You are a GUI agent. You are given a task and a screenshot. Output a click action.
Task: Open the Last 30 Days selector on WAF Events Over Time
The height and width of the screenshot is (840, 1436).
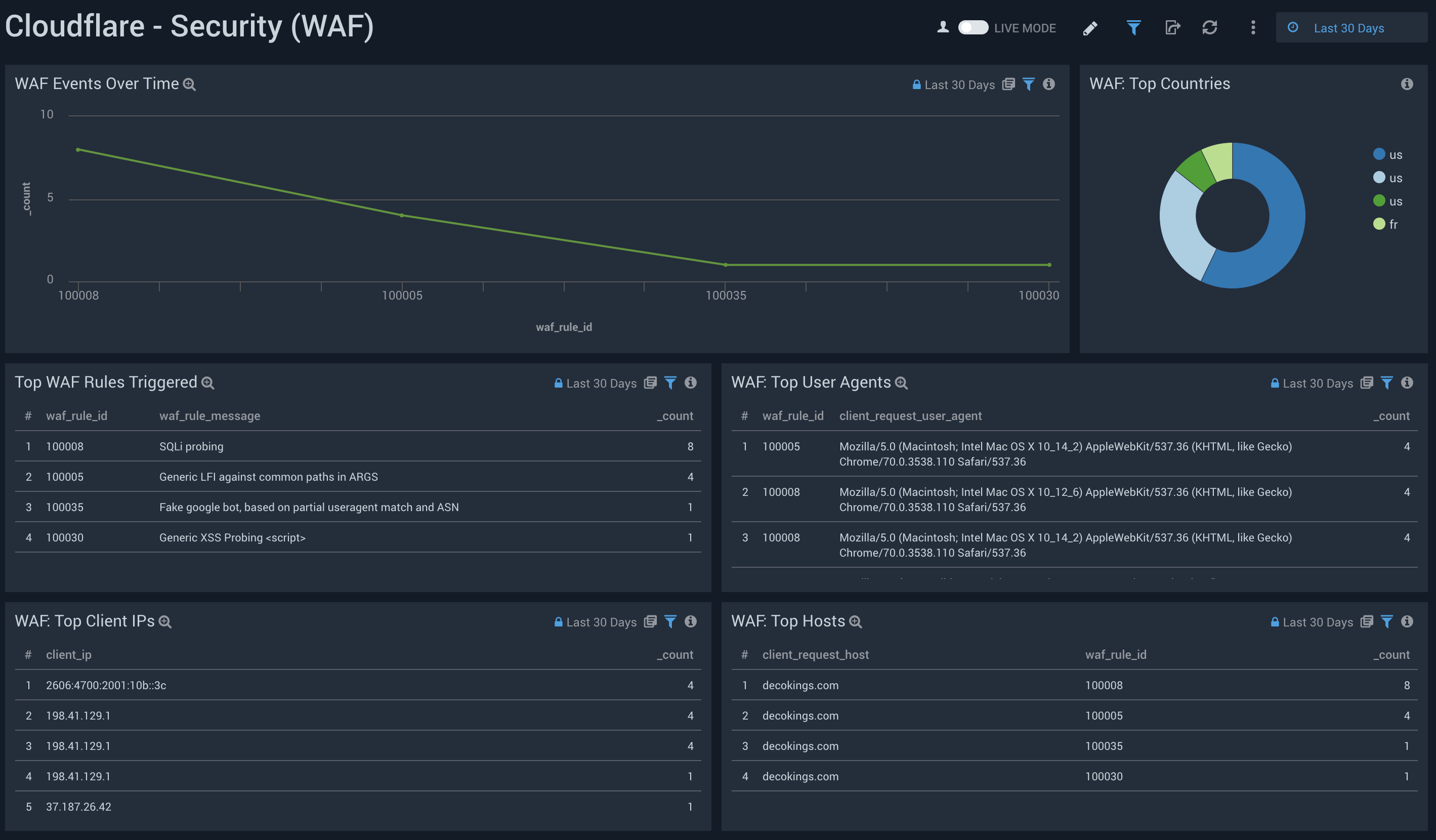(960, 85)
